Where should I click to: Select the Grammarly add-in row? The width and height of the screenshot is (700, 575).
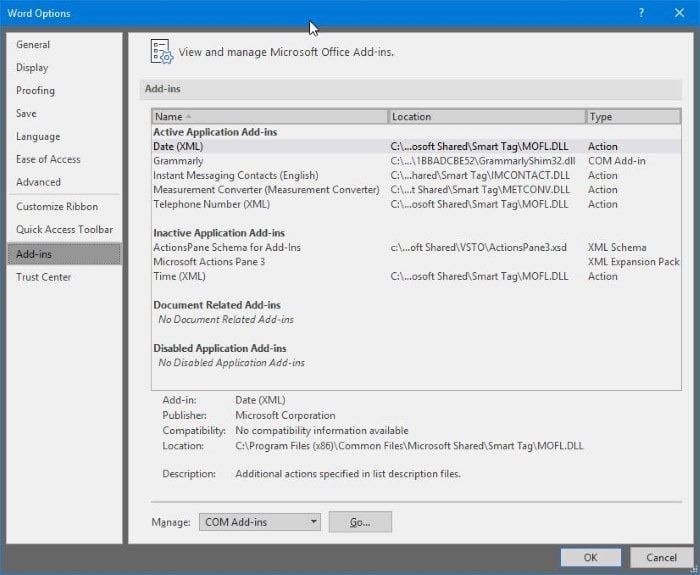416,161
